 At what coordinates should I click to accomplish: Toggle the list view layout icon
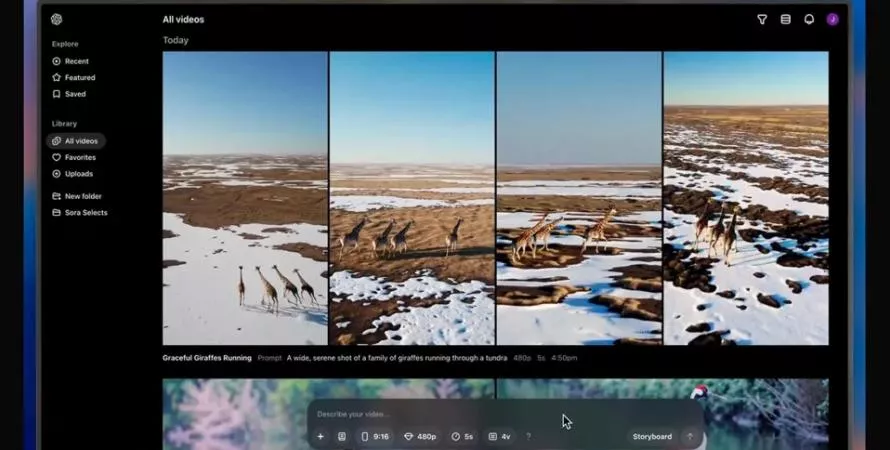pyautogui.click(x=786, y=19)
